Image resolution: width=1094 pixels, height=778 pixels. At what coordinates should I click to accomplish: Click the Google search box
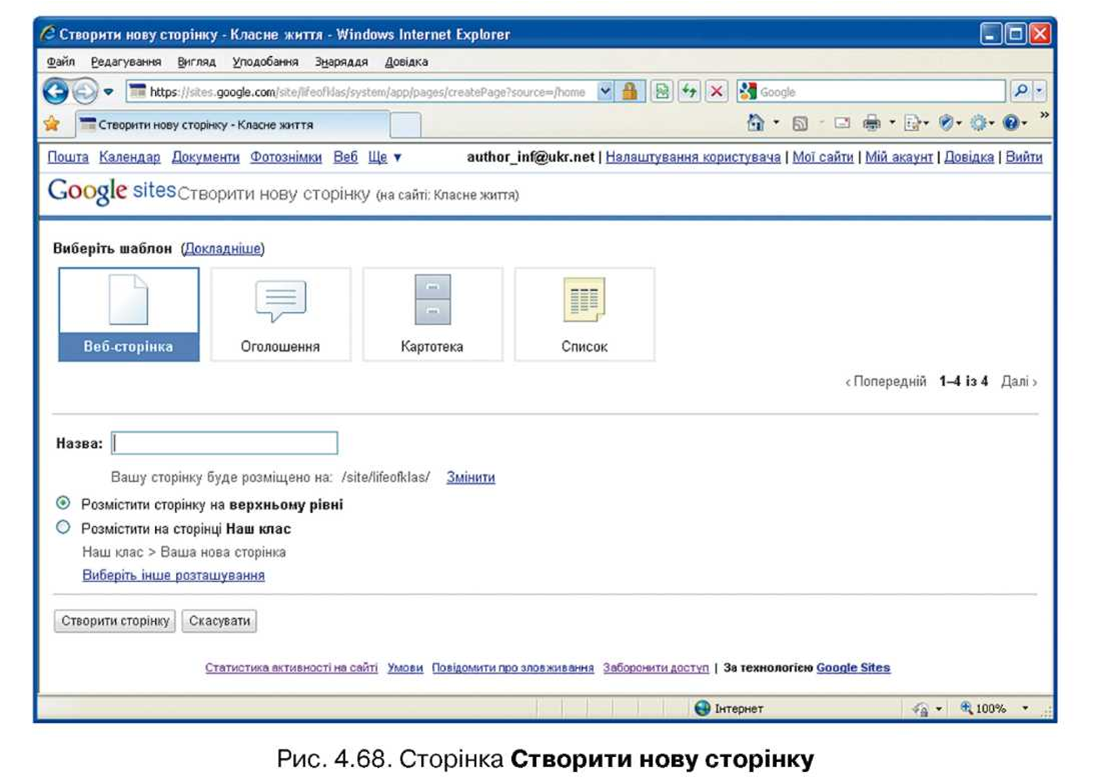tap(872, 91)
